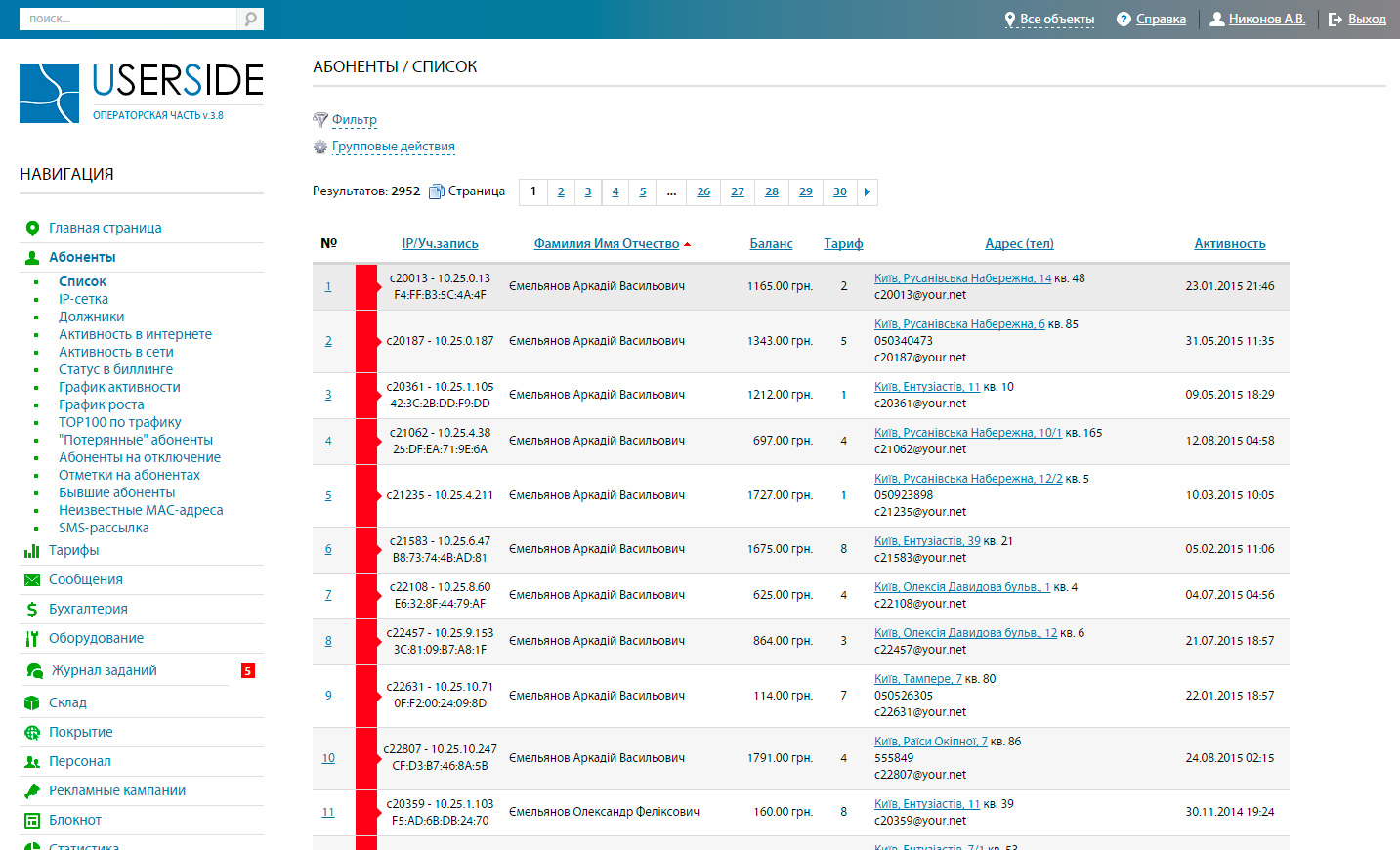Viewport: 1400px width, 850px height.
Task: Sort the list by Баланс column
Action: 771,244
